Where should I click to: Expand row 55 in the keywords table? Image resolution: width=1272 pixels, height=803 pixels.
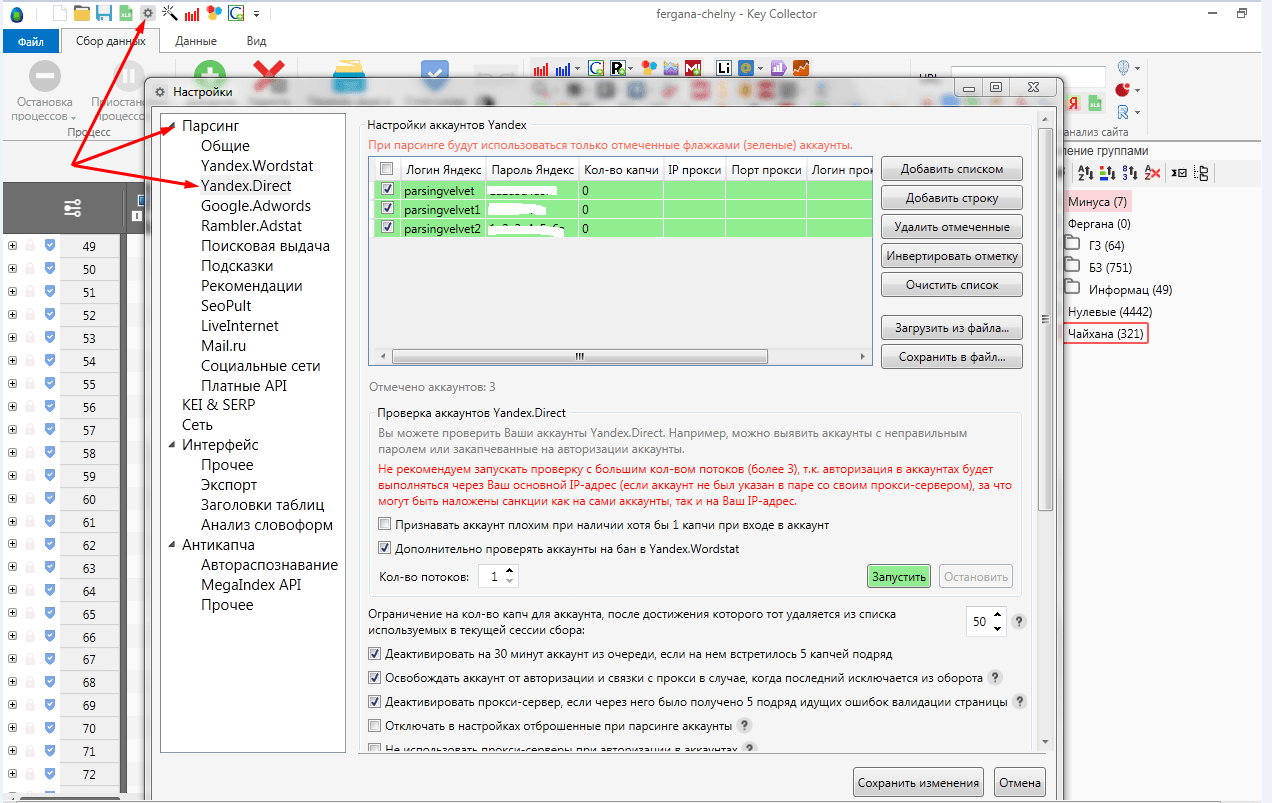(12, 384)
